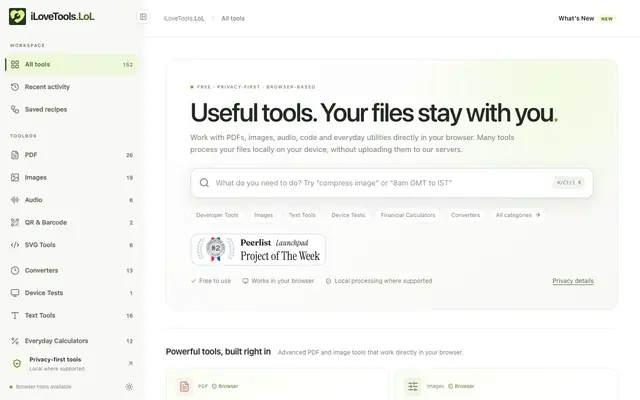The height and width of the screenshot is (400, 640).
Task: Click the 'Browser tools available' status text
Action: click(44, 387)
